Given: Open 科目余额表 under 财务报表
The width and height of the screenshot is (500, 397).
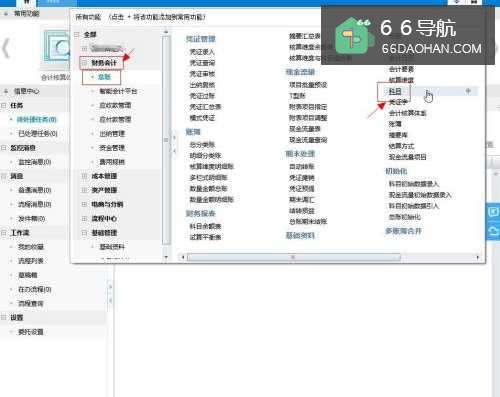Looking at the screenshot, I should [x=205, y=226].
